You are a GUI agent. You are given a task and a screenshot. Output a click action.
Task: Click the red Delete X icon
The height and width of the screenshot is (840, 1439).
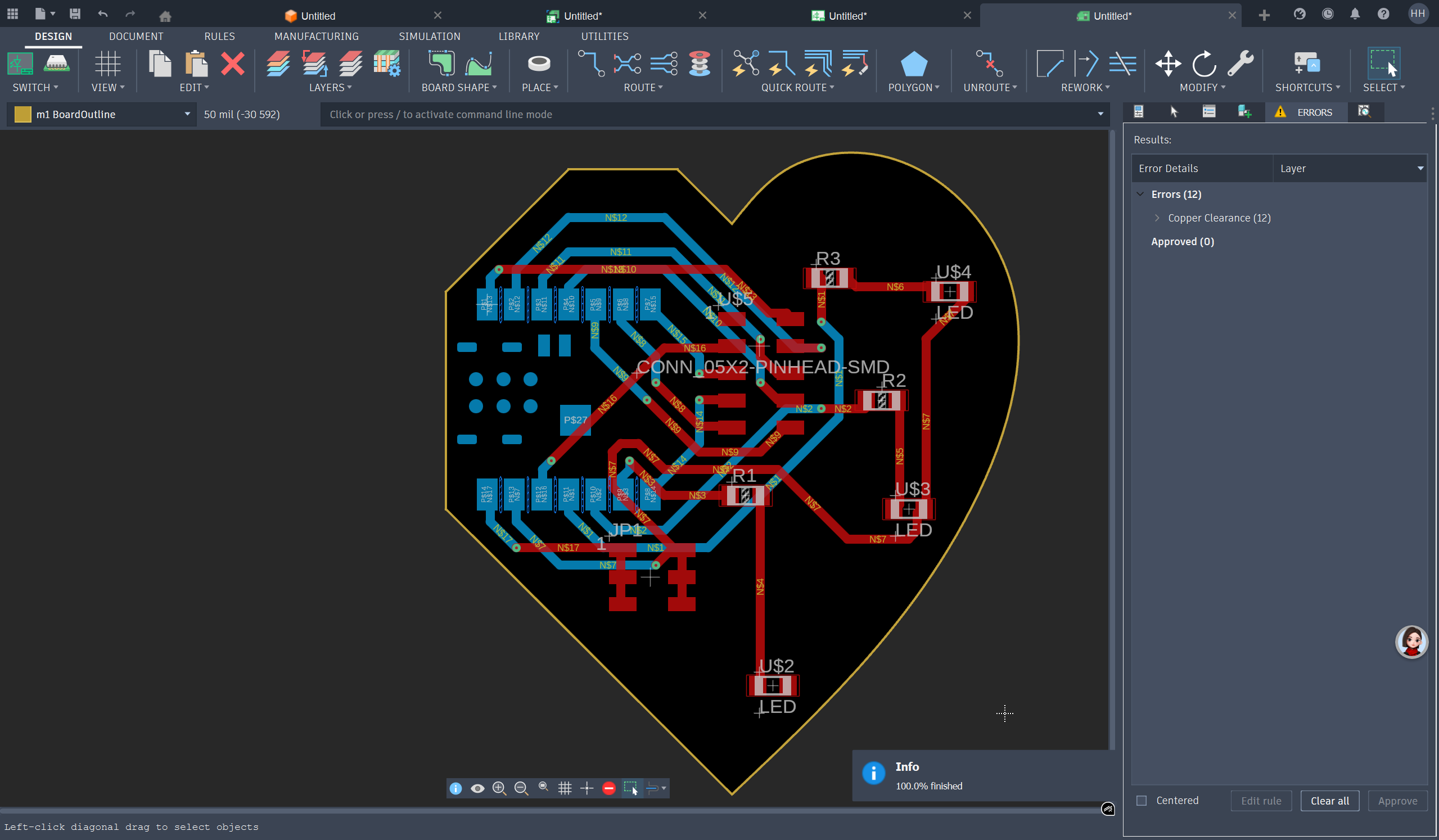pyautogui.click(x=232, y=64)
